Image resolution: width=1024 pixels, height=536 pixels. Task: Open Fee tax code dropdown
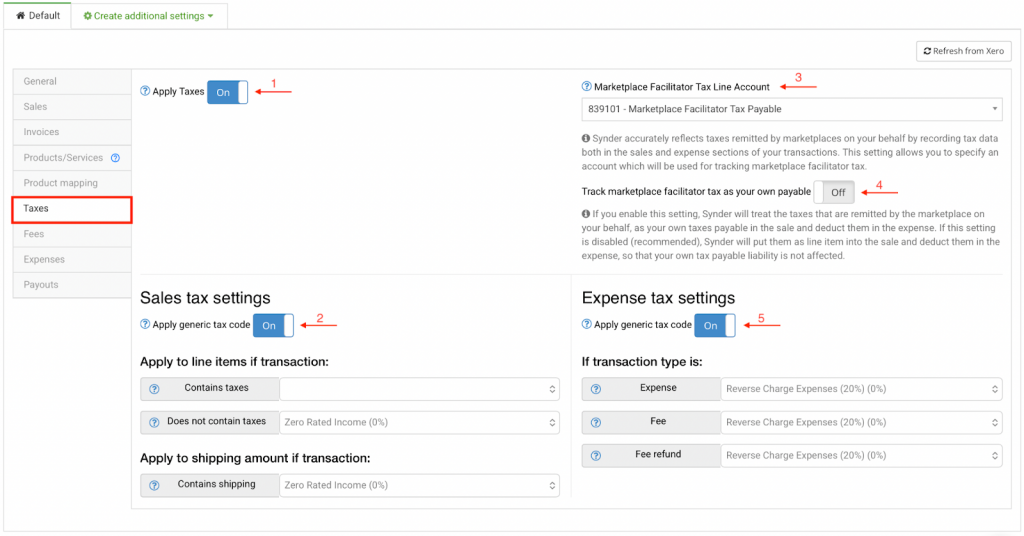point(861,422)
